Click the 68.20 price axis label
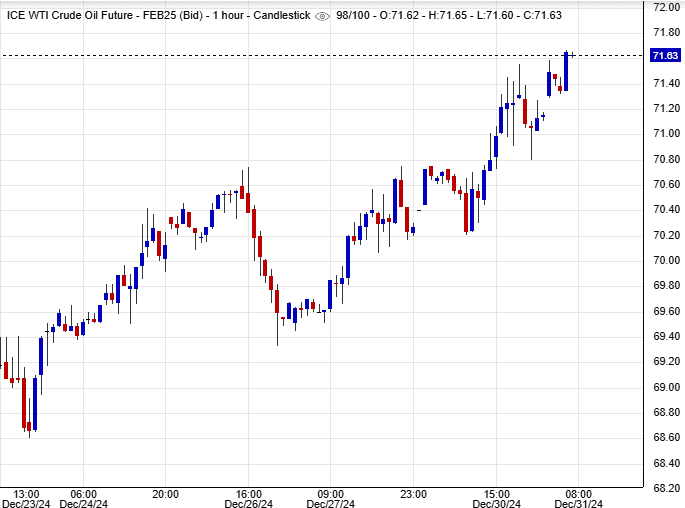Image resolution: width=685 pixels, height=508 pixels. tap(667, 488)
